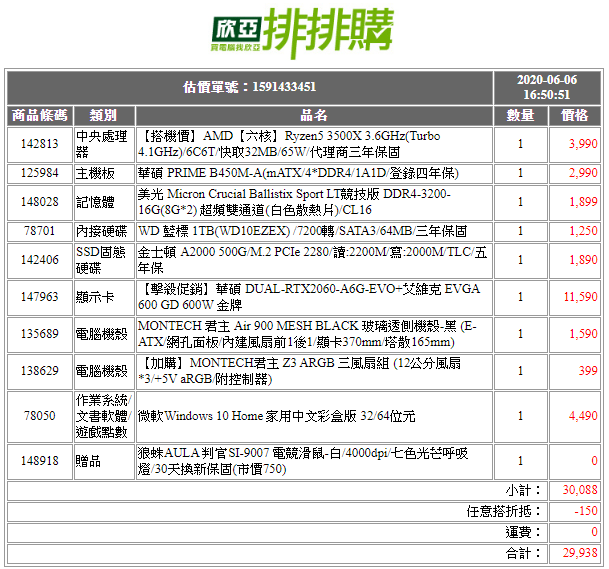Click the 商品條碼 column header
Image resolution: width=609 pixels, height=569 pixels.
pyautogui.click(x=40, y=115)
